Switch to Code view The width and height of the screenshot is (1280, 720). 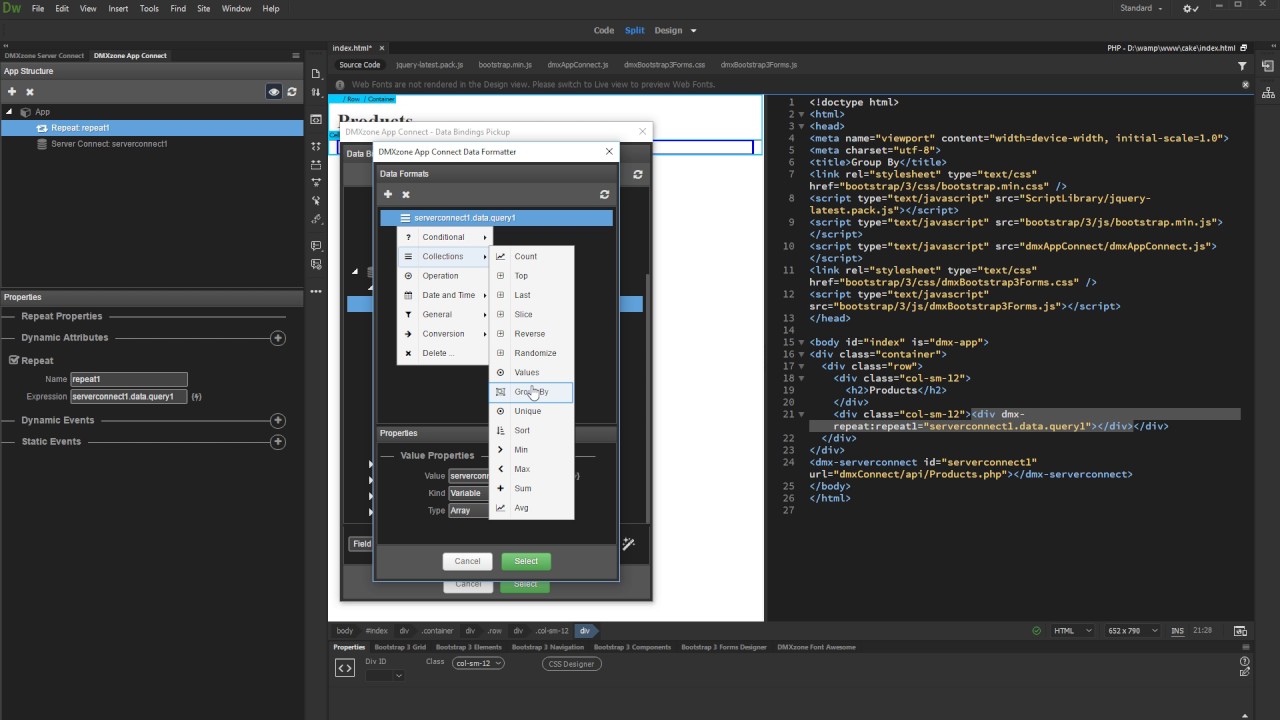(604, 31)
